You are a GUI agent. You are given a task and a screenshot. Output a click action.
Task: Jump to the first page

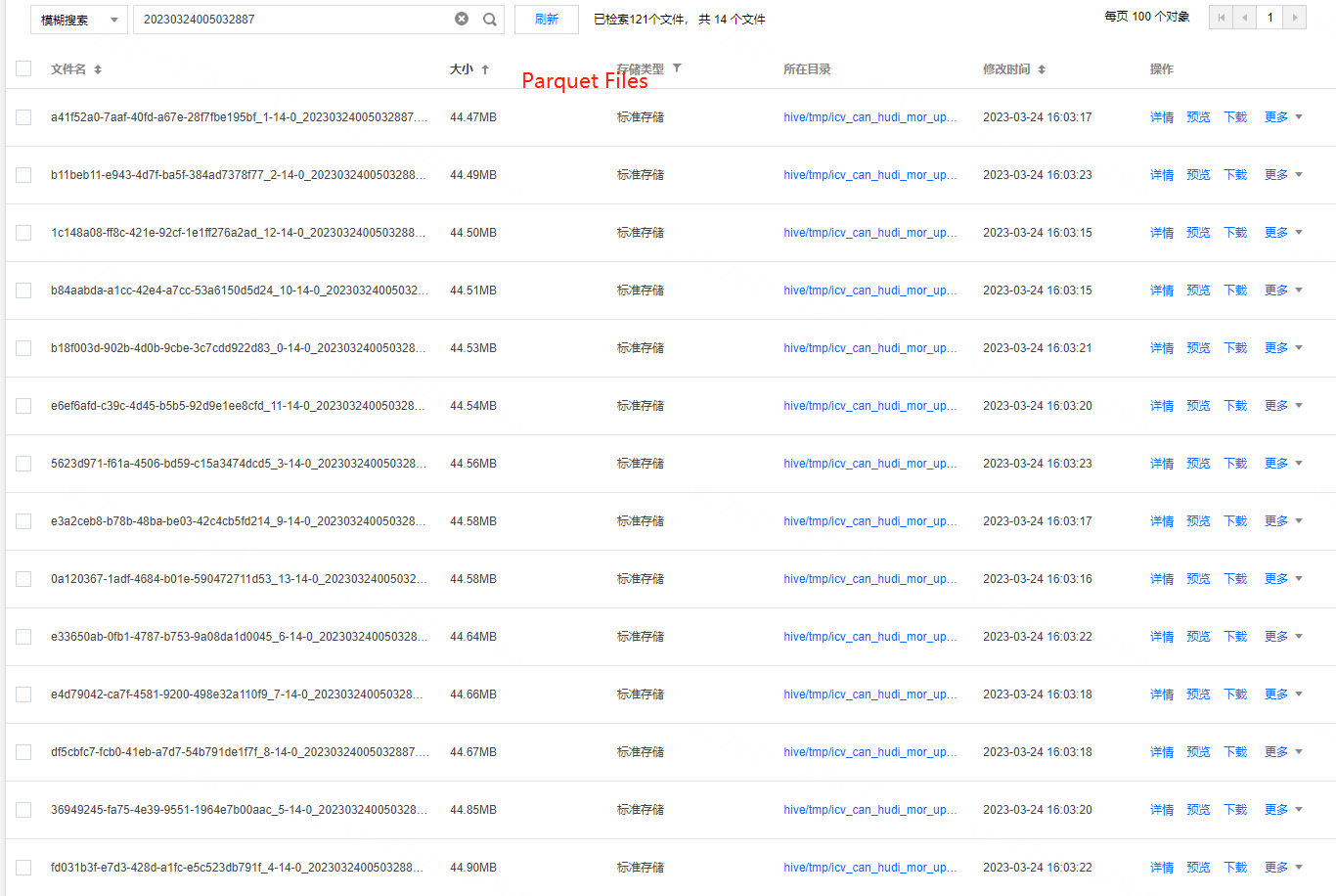click(x=1221, y=18)
